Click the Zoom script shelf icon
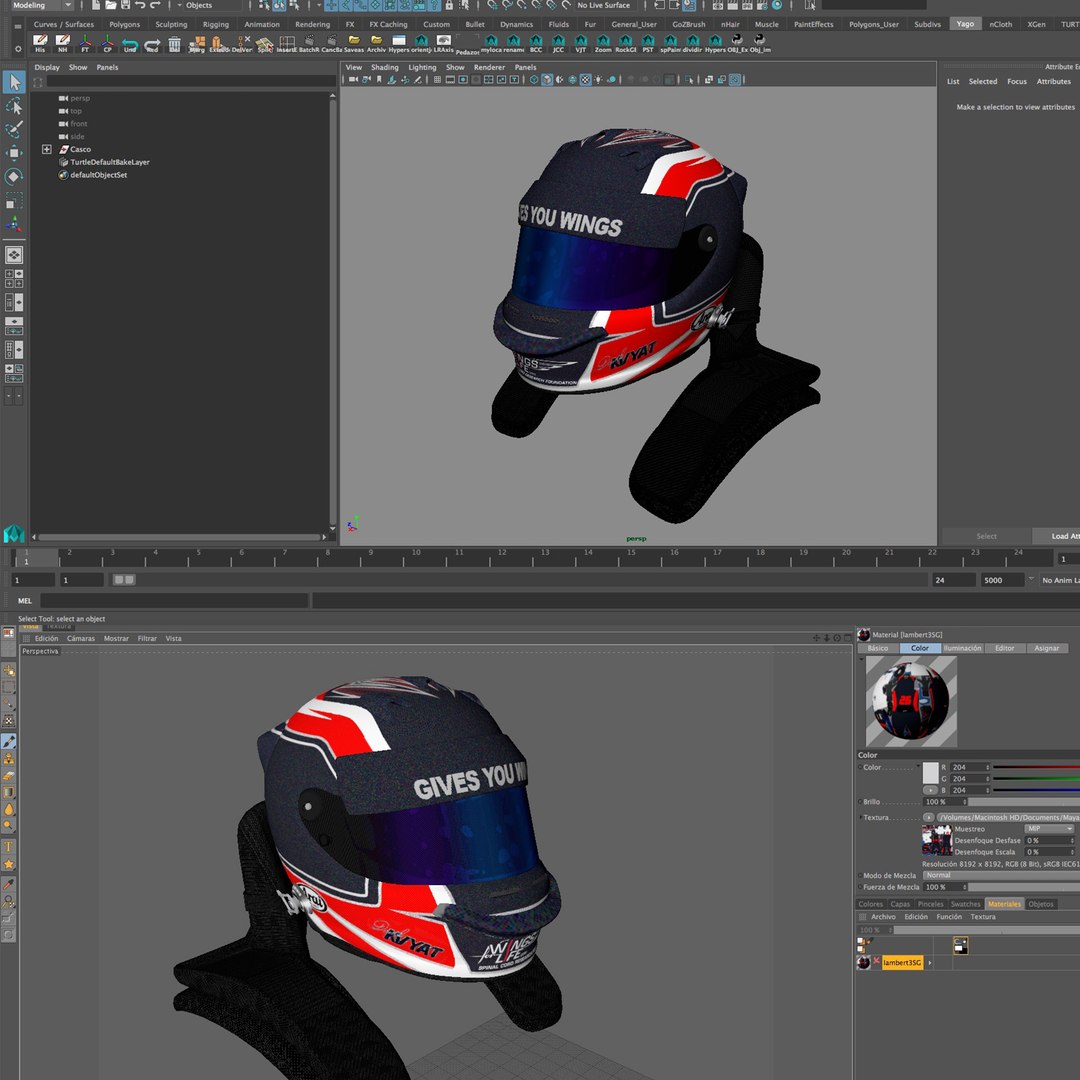Image resolution: width=1080 pixels, height=1080 pixels. click(x=603, y=44)
